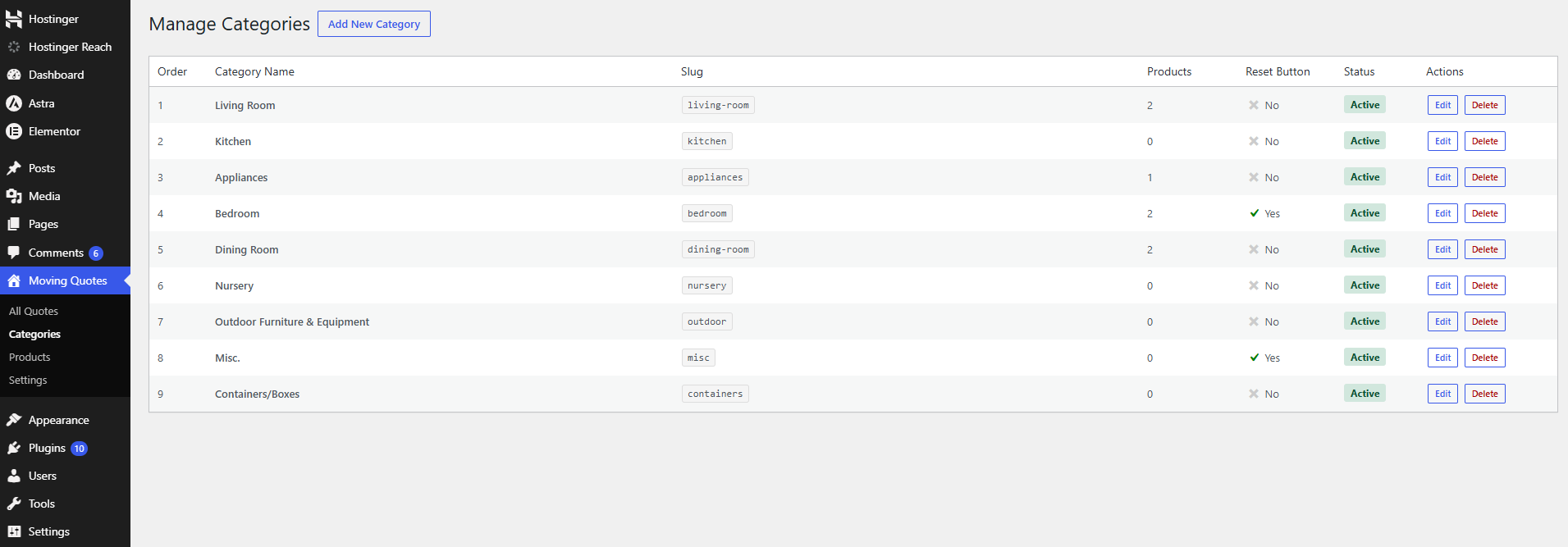Click the Posts pushpin icon
Image resolution: width=1568 pixels, height=547 pixels.
tap(14, 168)
